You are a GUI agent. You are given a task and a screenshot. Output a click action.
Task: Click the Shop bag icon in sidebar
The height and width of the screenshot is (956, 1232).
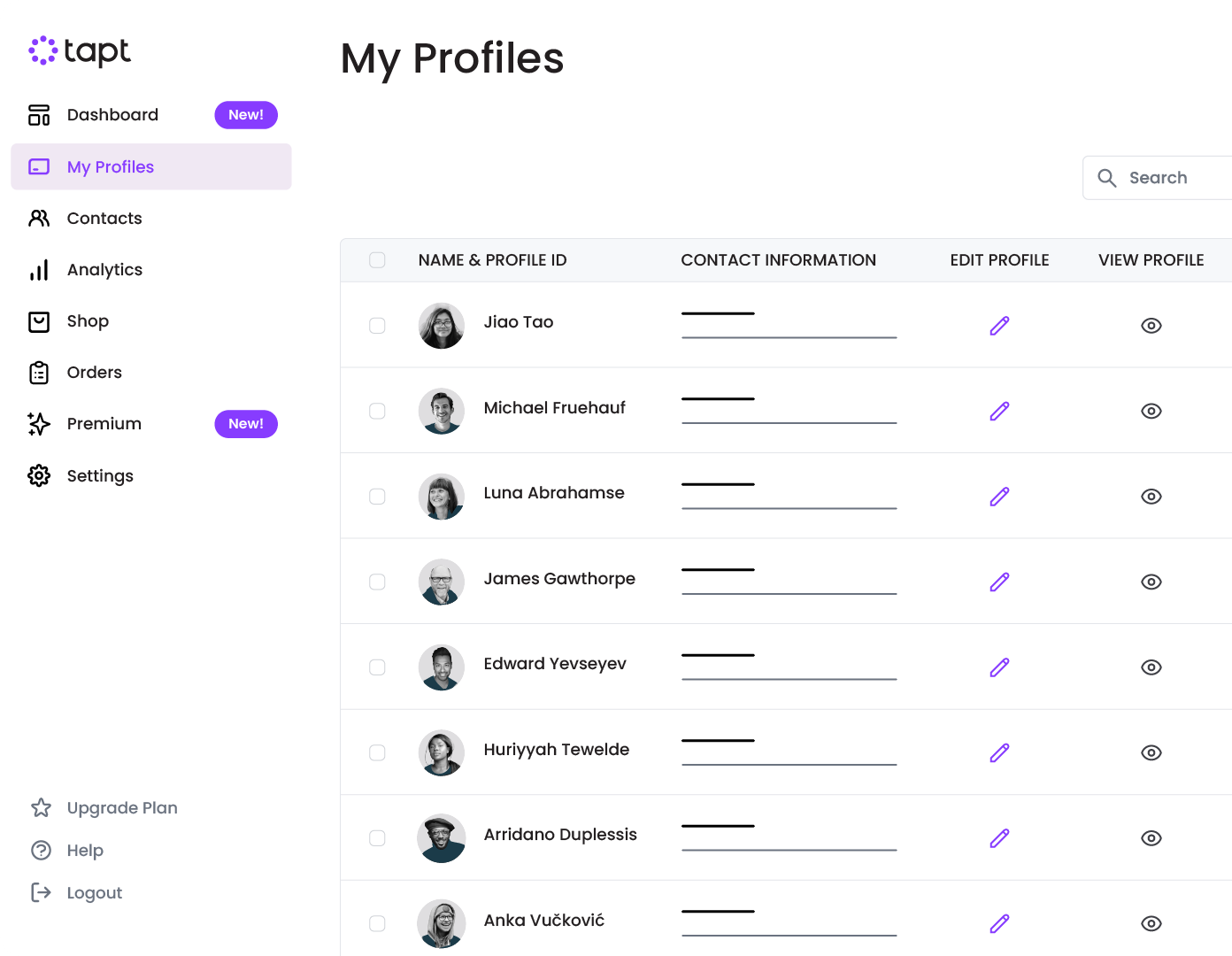(x=39, y=321)
